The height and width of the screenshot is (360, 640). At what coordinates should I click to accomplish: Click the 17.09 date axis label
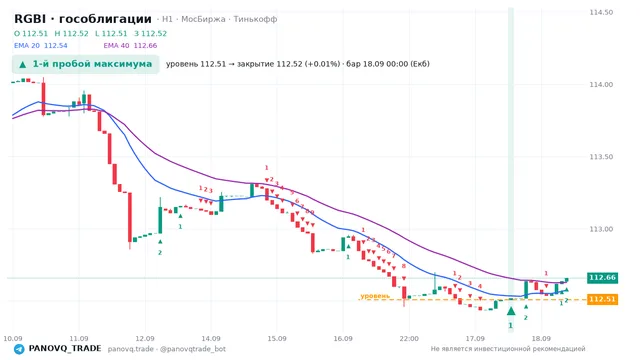[x=475, y=338]
